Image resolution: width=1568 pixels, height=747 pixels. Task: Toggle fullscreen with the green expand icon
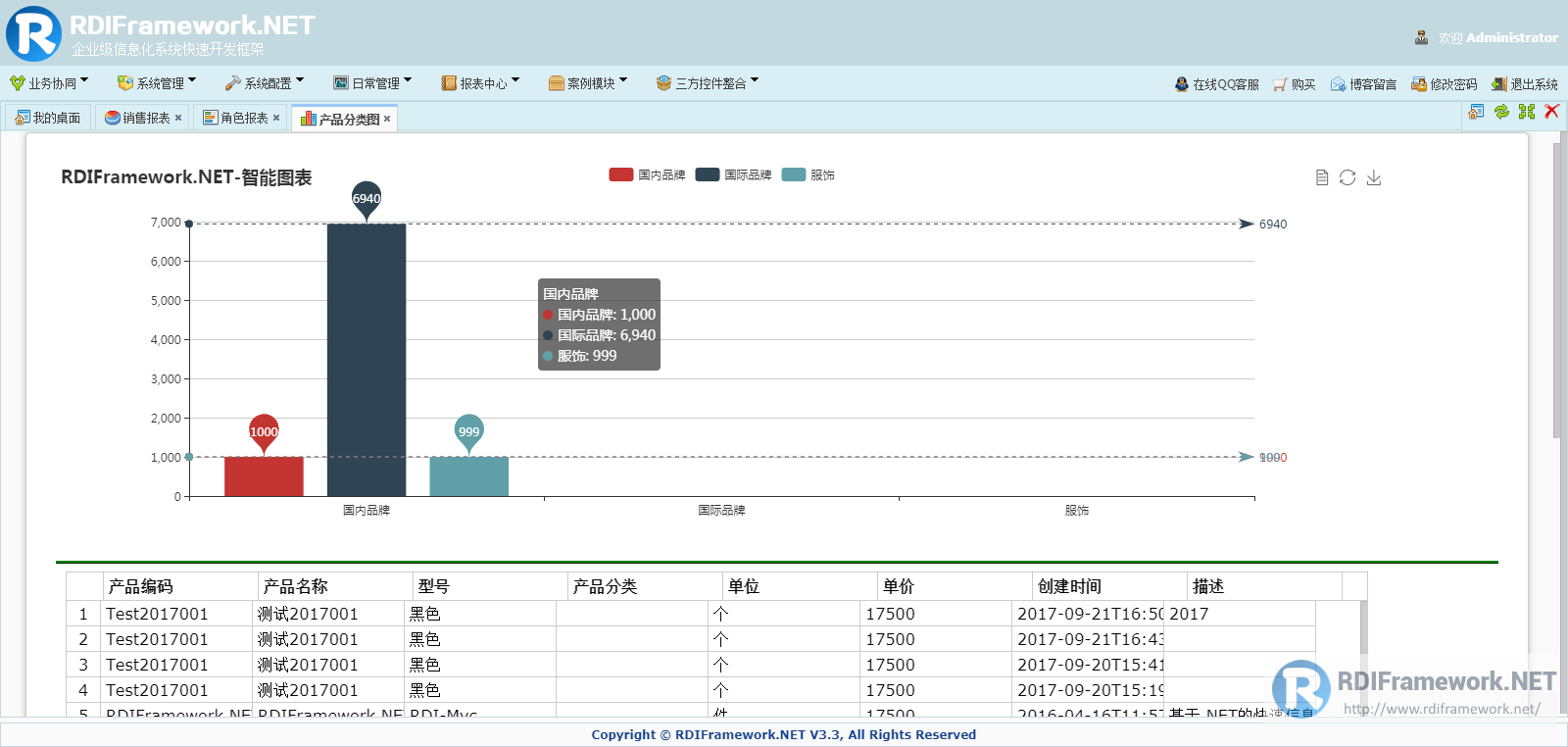click(1527, 112)
